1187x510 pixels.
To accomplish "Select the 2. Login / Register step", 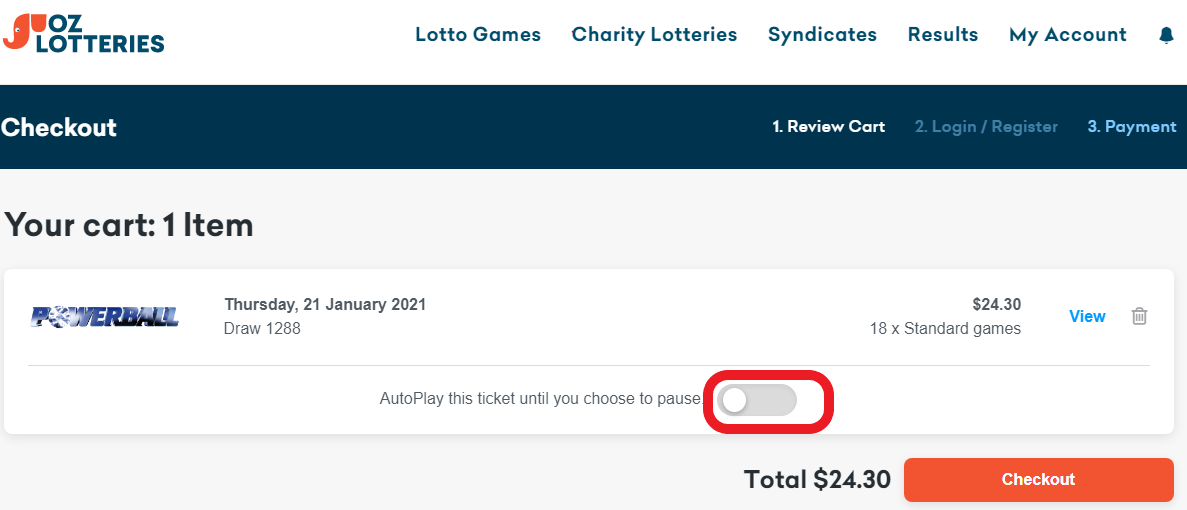I will click(x=986, y=127).
